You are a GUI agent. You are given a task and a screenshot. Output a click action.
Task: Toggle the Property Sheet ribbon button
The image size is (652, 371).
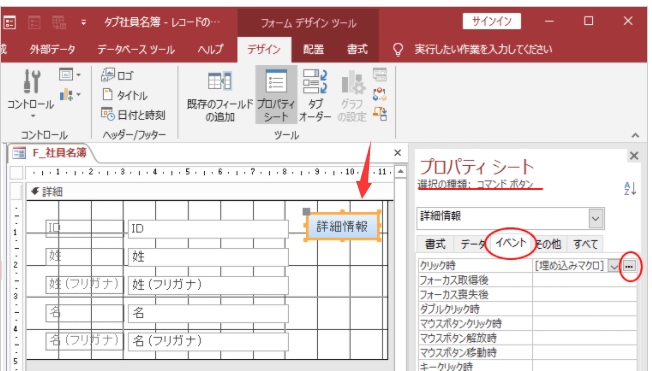click(x=276, y=95)
